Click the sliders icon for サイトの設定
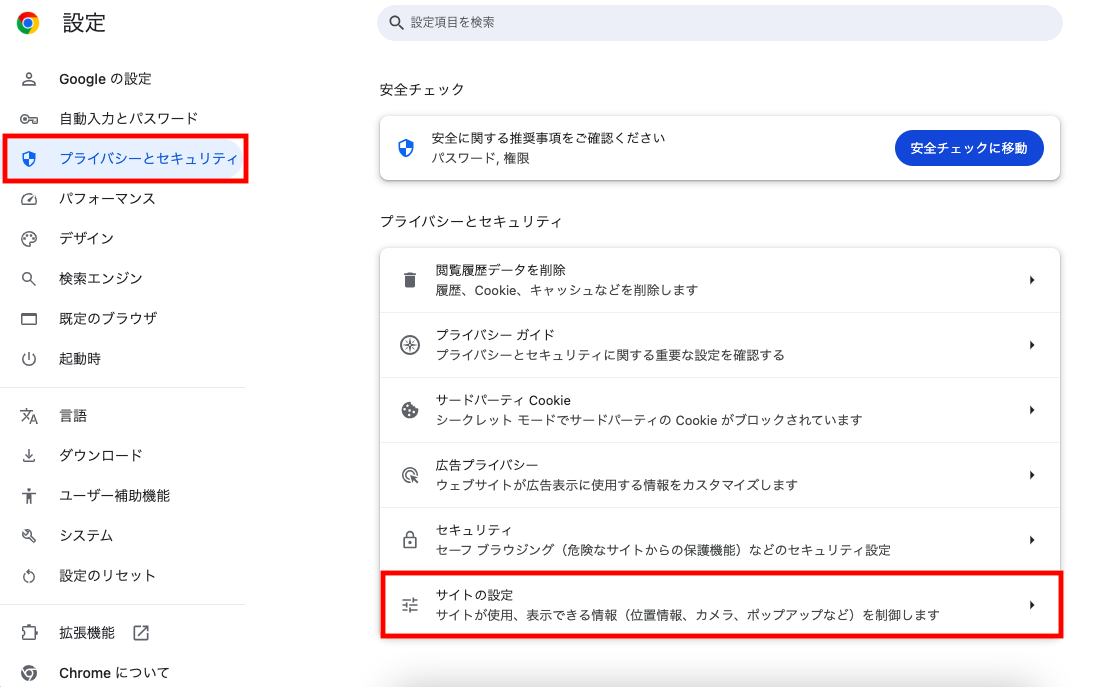Viewport: 1094px width, 687px height. click(x=410, y=605)
